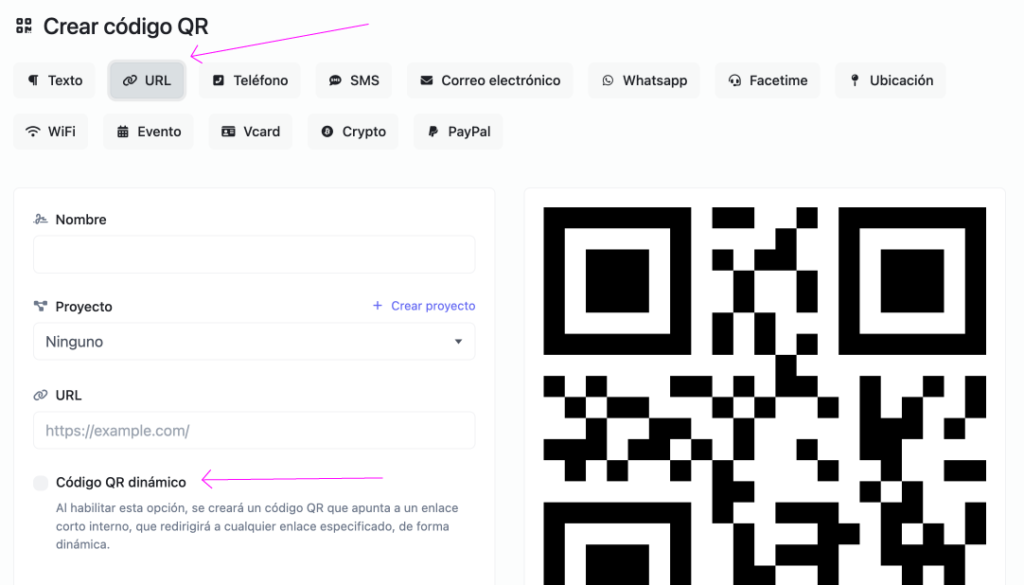Select the Vcard card icon
The width and height of the screenshot is (1024, 585).
229,132
